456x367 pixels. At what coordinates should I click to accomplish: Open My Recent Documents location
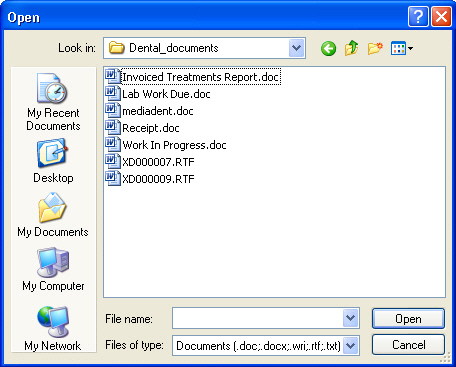pos(53,102)
